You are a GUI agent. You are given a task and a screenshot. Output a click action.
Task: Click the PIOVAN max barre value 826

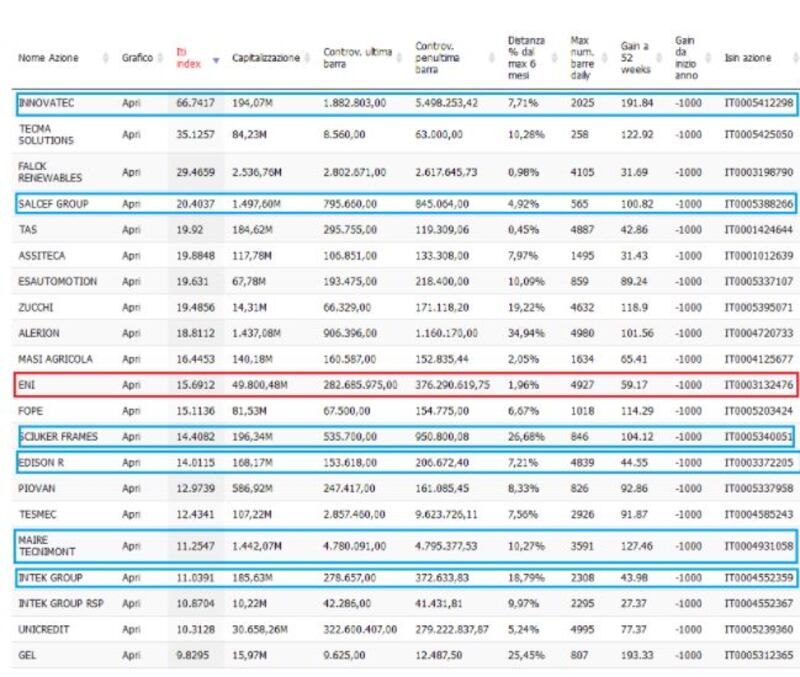coord(580,489)
